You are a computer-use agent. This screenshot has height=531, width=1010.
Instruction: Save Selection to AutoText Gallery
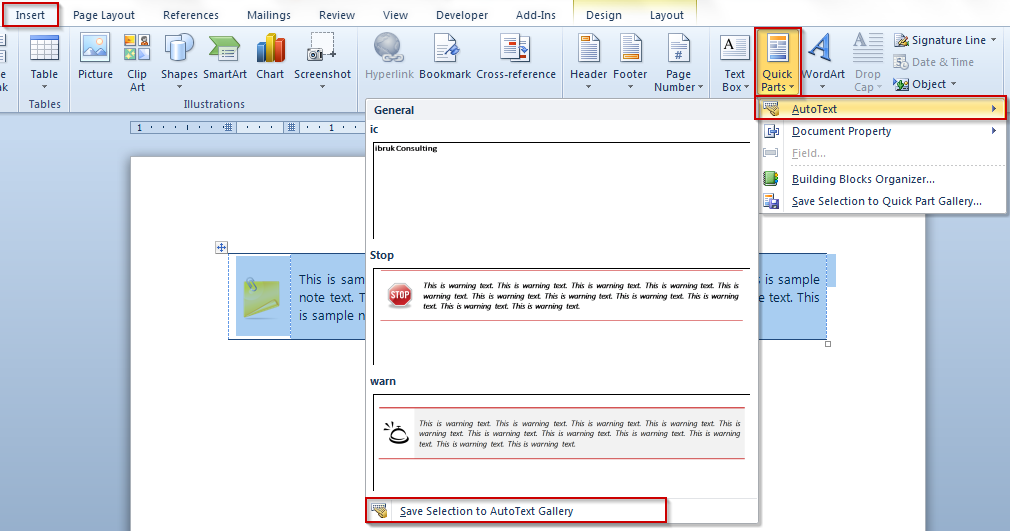coord(516,511)
